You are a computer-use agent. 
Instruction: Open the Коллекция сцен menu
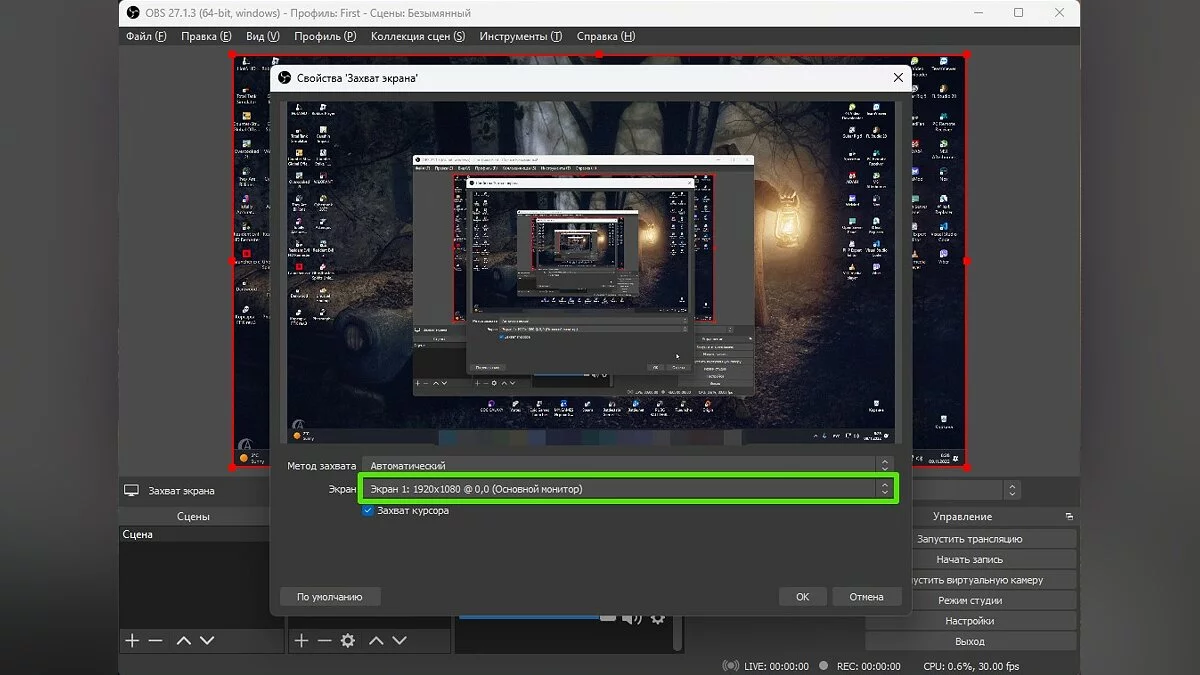pyautogui.click(x=418, y=36)
